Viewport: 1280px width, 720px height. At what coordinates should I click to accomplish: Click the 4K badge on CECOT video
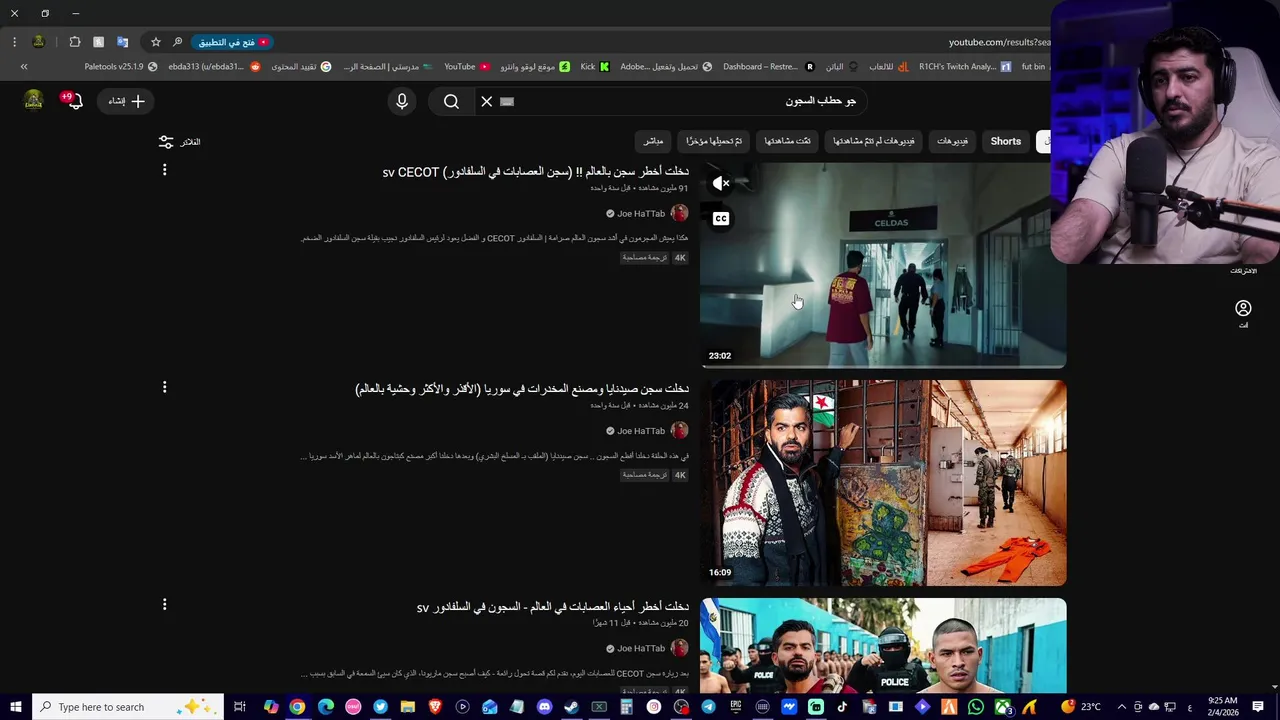(x=680, y=258)
